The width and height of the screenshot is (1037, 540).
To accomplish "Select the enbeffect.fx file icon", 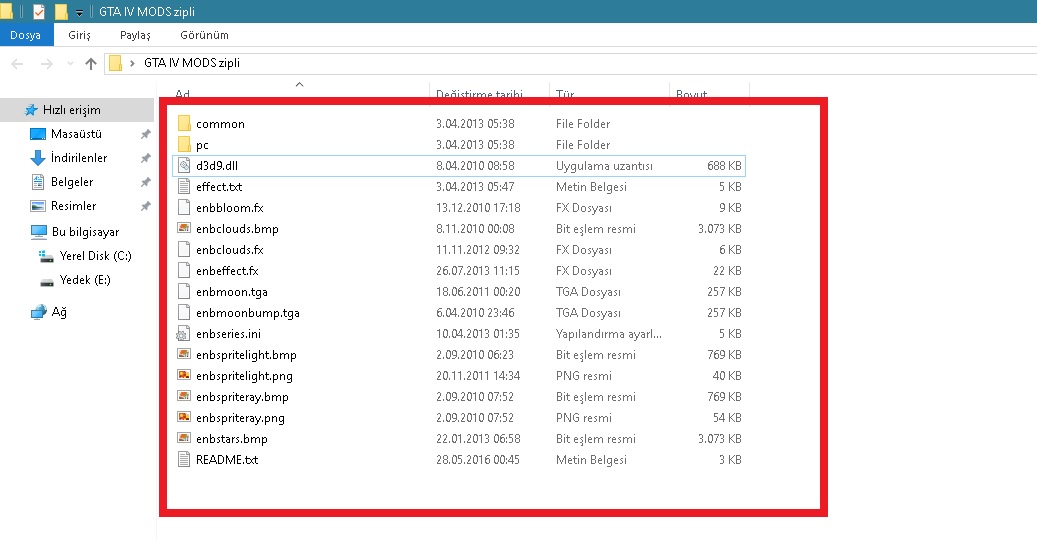I will (x=185, y=271).
